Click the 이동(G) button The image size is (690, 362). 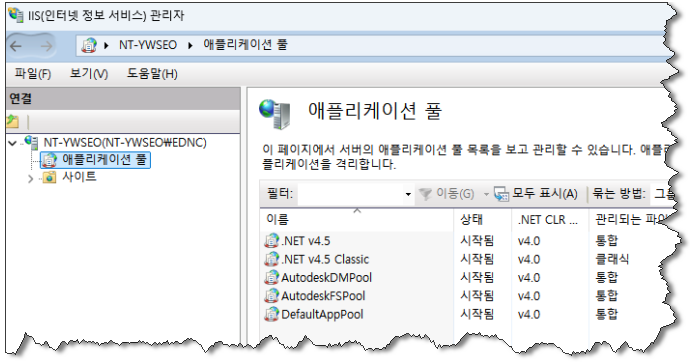(x=446, y=194)
